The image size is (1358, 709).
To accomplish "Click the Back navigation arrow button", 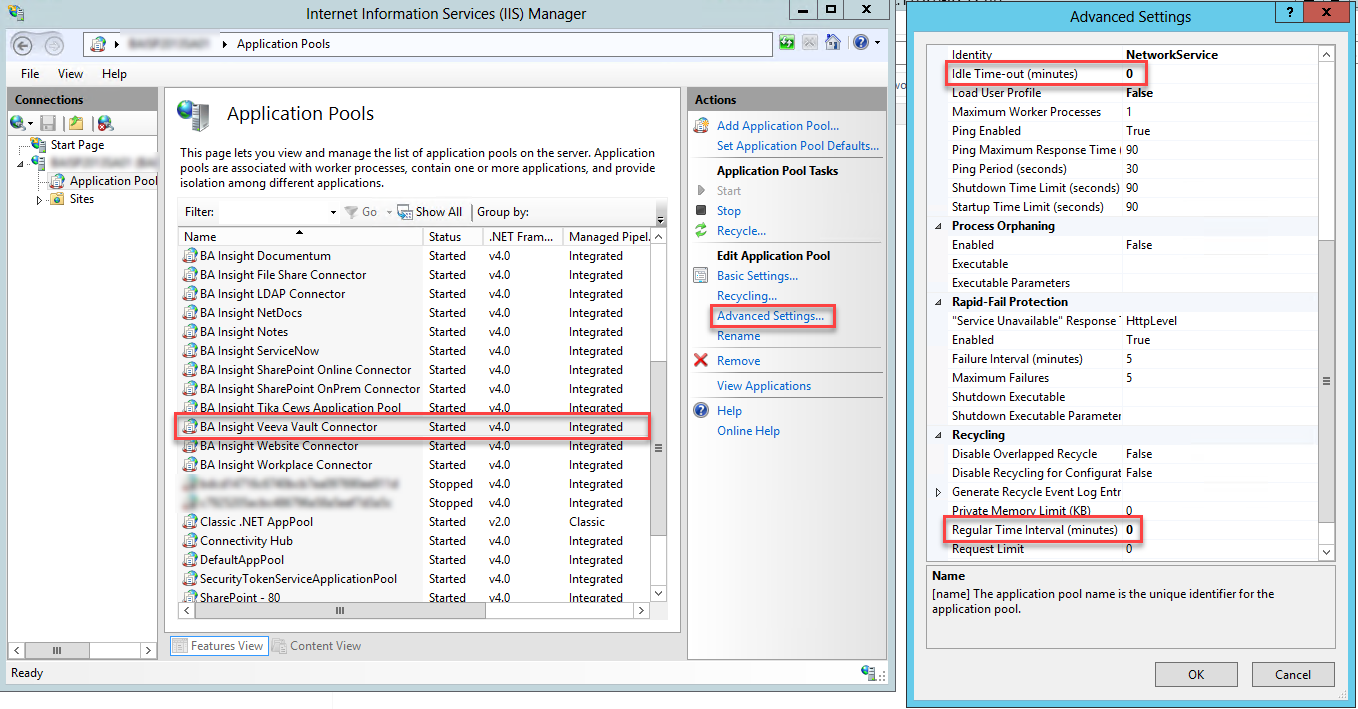I will tap(23, 44).
